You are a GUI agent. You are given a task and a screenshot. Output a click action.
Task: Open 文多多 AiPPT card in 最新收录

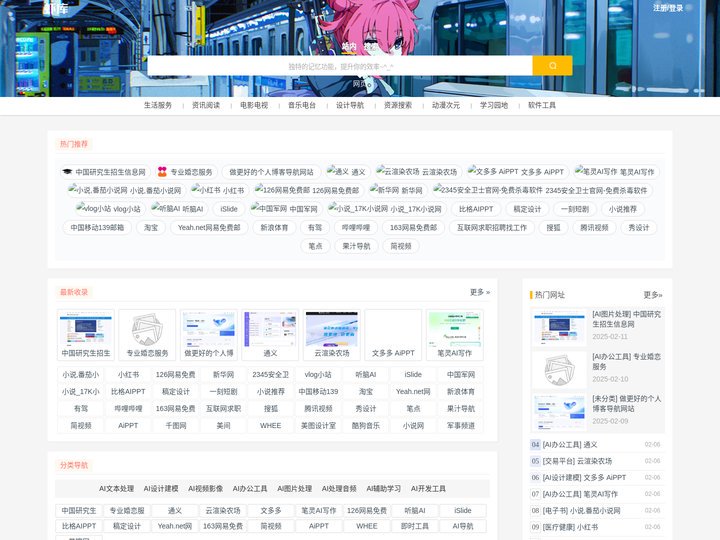[x=393, y=335]
